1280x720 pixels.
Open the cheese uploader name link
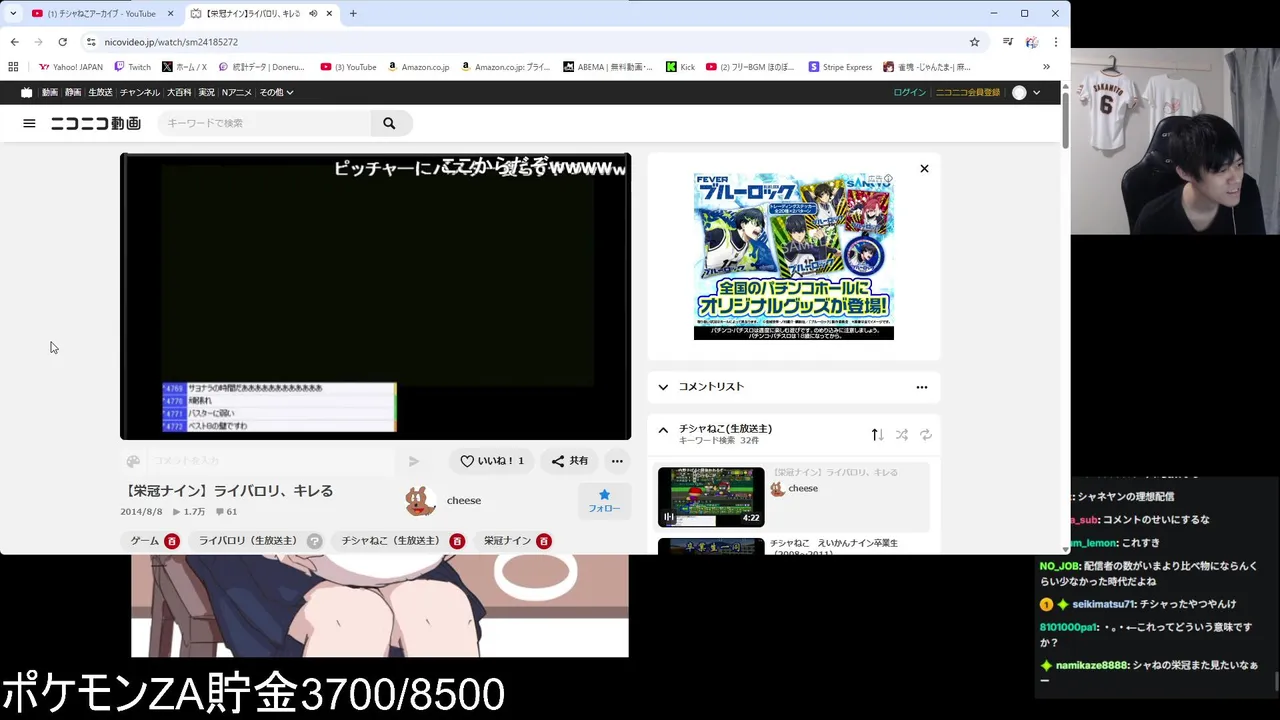click(464, 501)
